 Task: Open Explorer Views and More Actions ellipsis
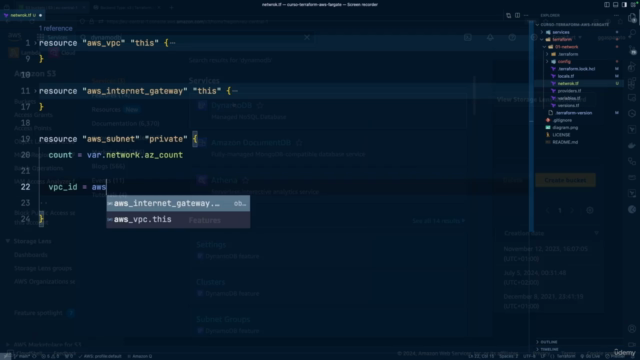click(x=616, y=15)
